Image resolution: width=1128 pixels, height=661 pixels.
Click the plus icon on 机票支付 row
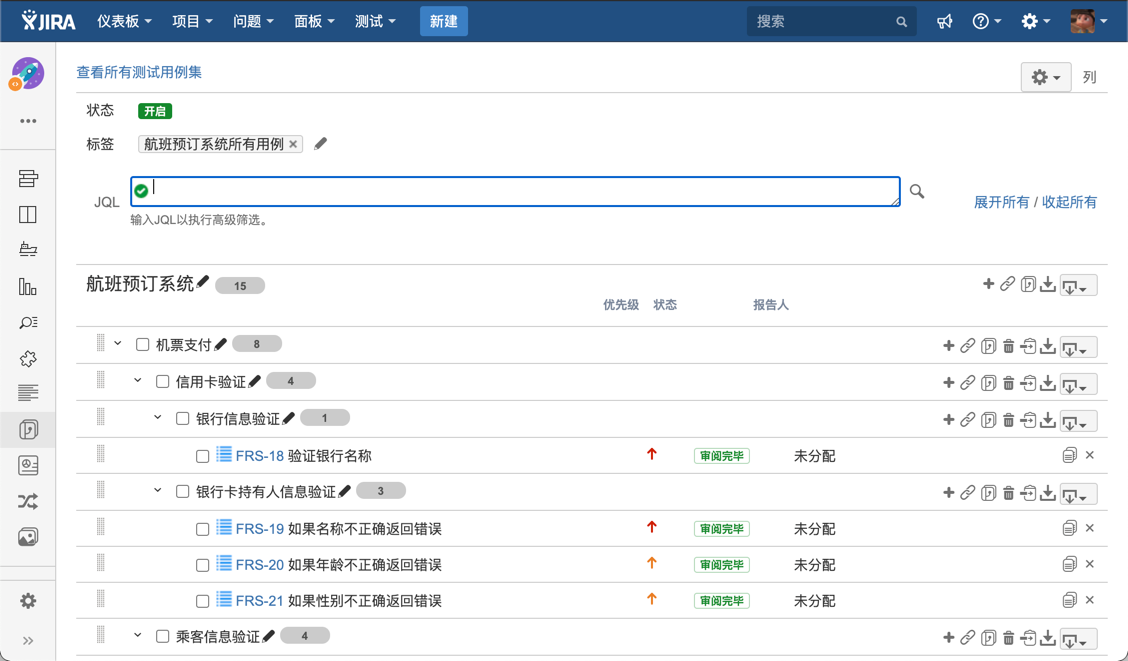[948, 346]
